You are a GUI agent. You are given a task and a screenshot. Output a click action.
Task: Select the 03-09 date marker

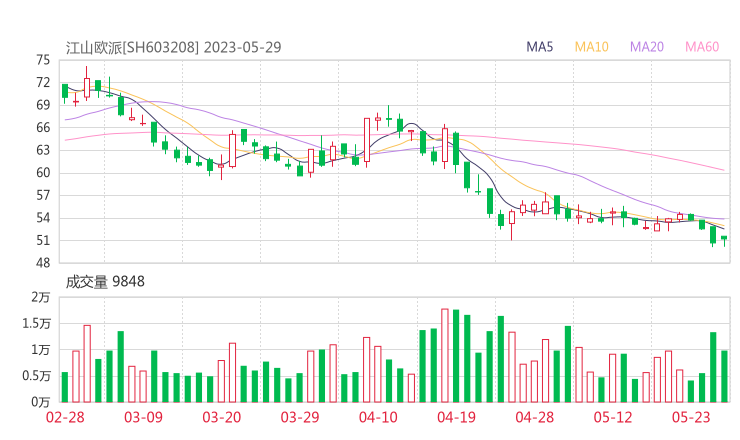point(143,417)
